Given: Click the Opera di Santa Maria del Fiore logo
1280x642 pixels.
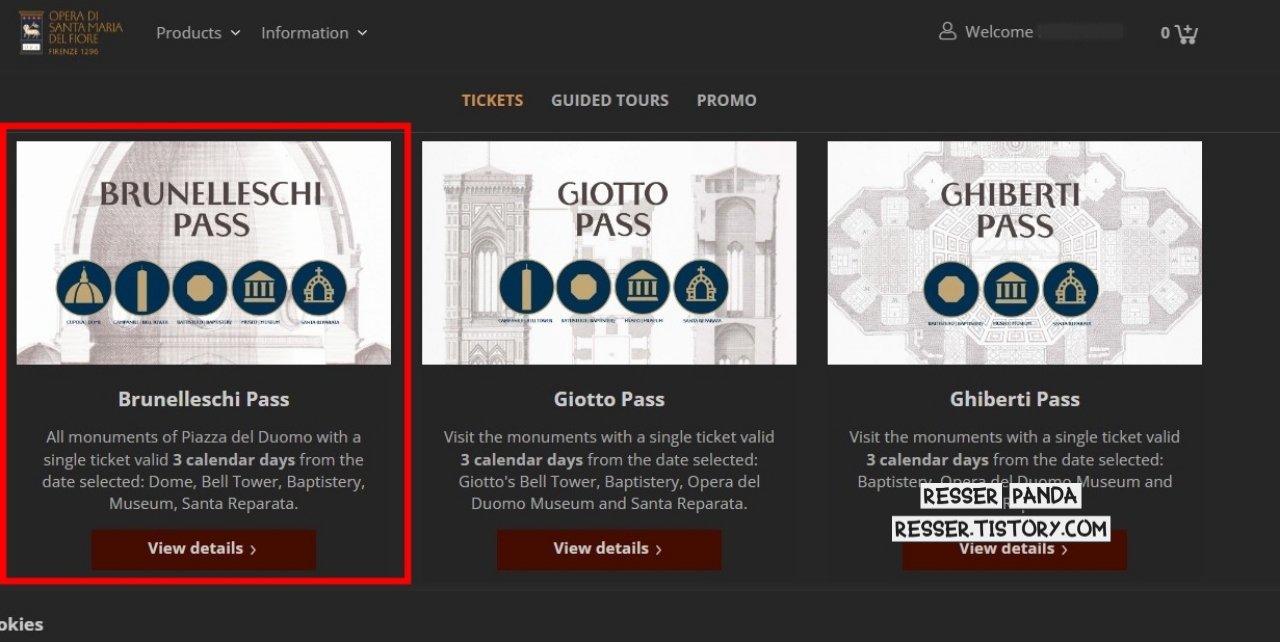Looking at the screenshot, I should [71, 32].
